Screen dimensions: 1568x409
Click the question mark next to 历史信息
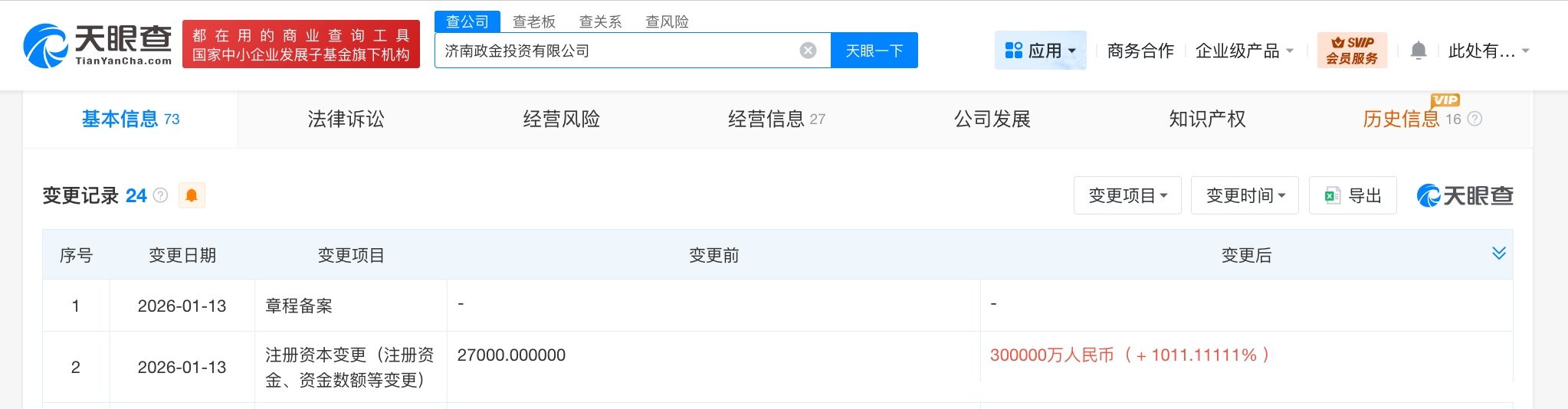1475,119
